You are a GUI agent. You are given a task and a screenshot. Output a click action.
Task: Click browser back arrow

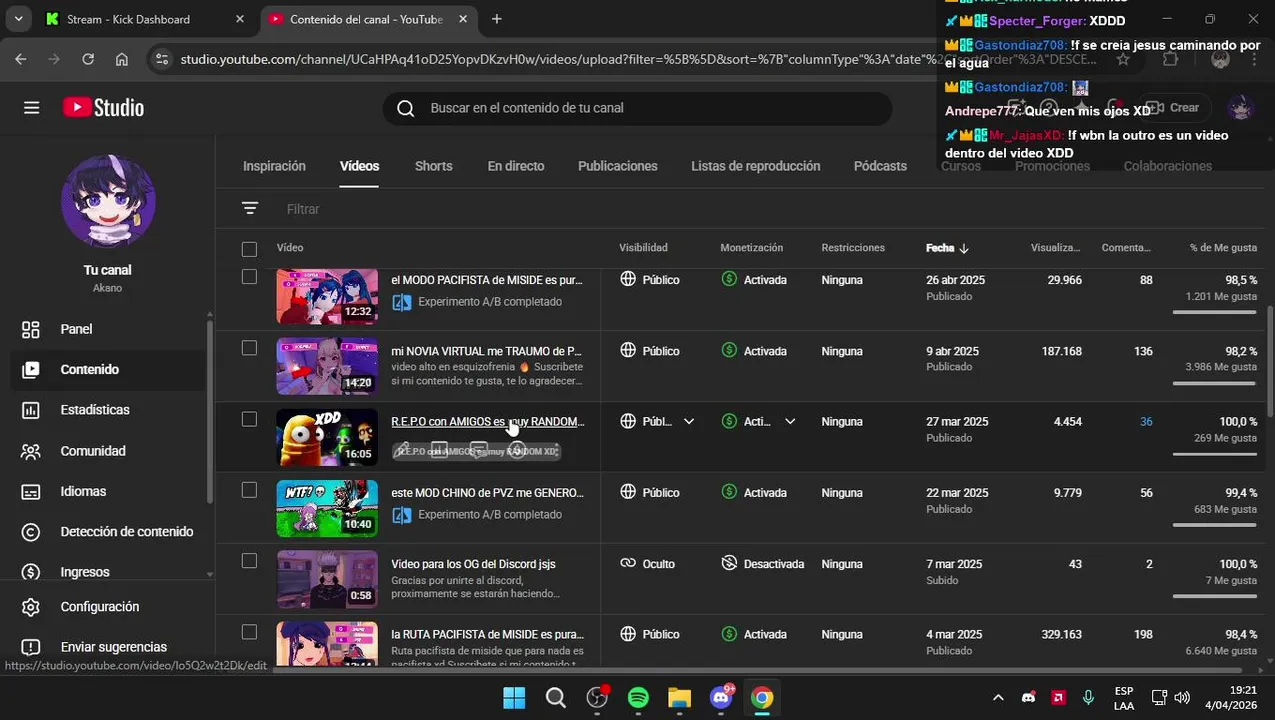21,60
